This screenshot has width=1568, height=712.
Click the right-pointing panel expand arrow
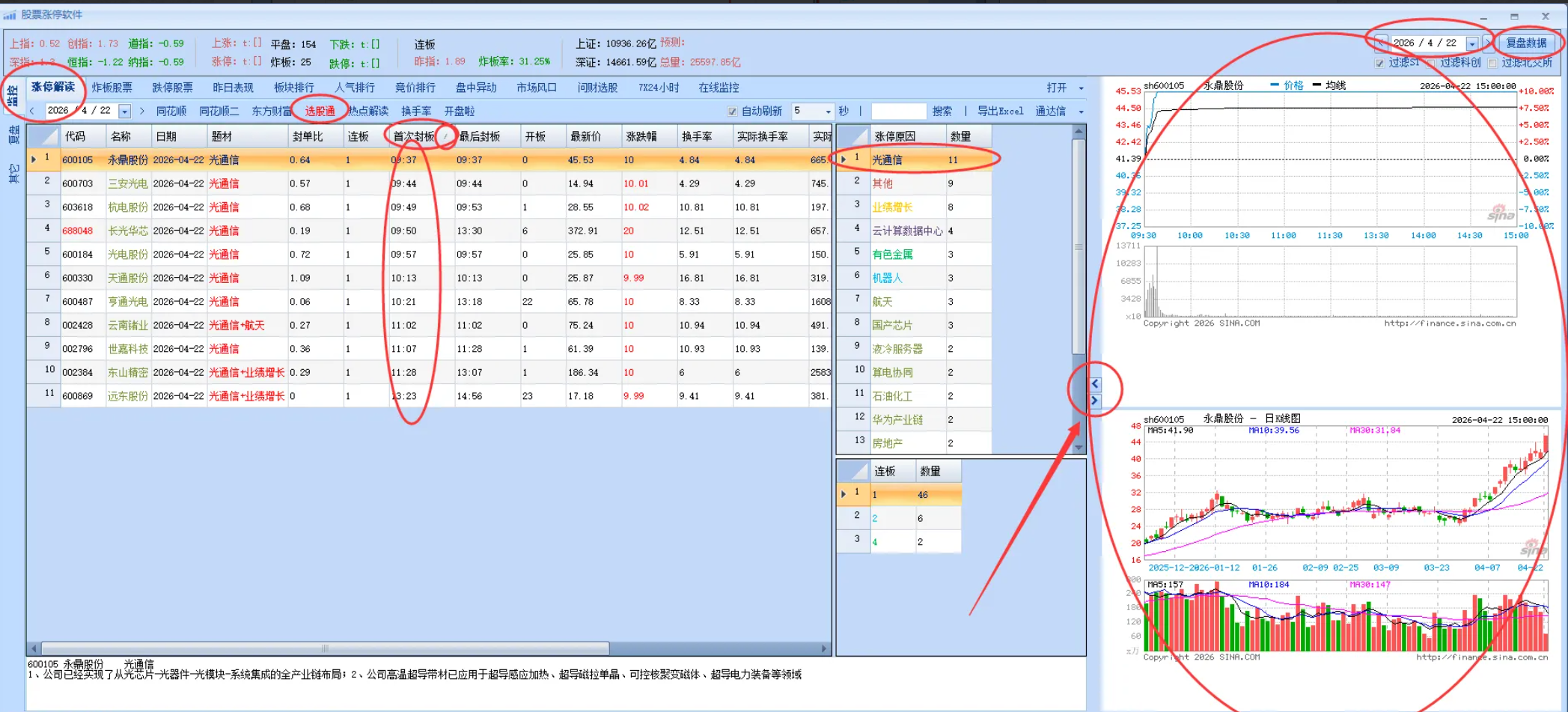coord(1095,401)
